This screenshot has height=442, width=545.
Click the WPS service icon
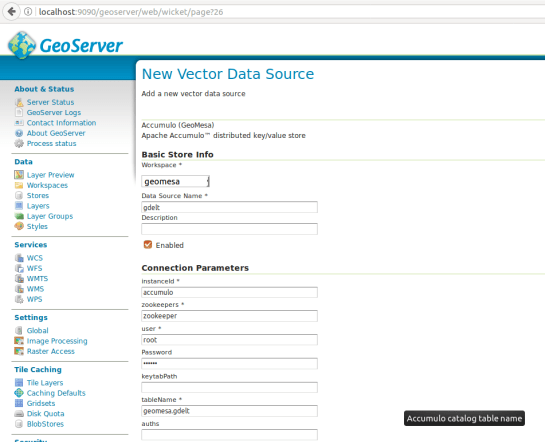(x=19, y=299)
